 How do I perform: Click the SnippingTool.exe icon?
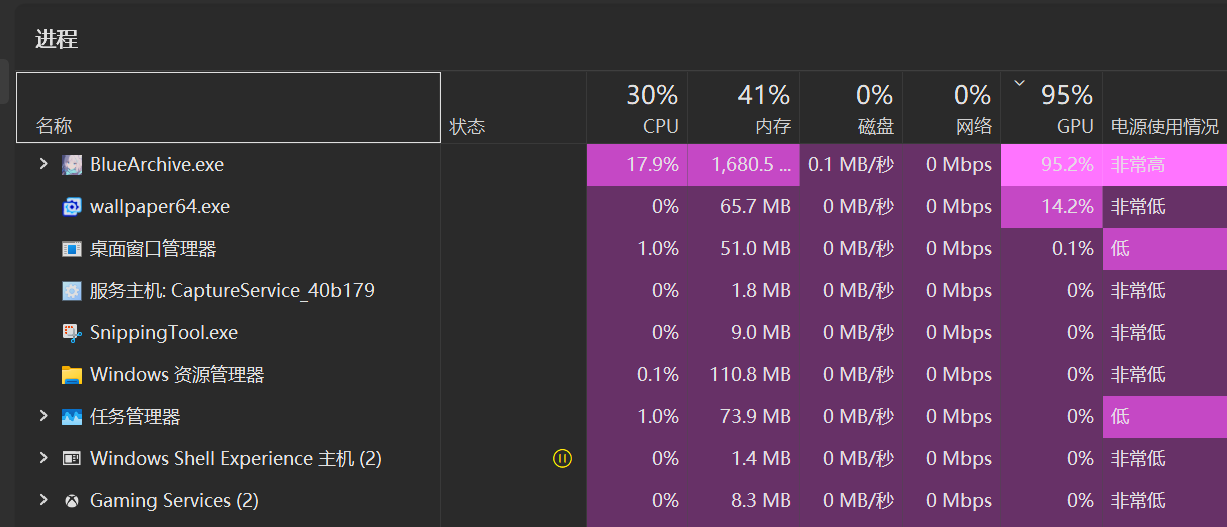pyautogui.click(x=72, y=333)
